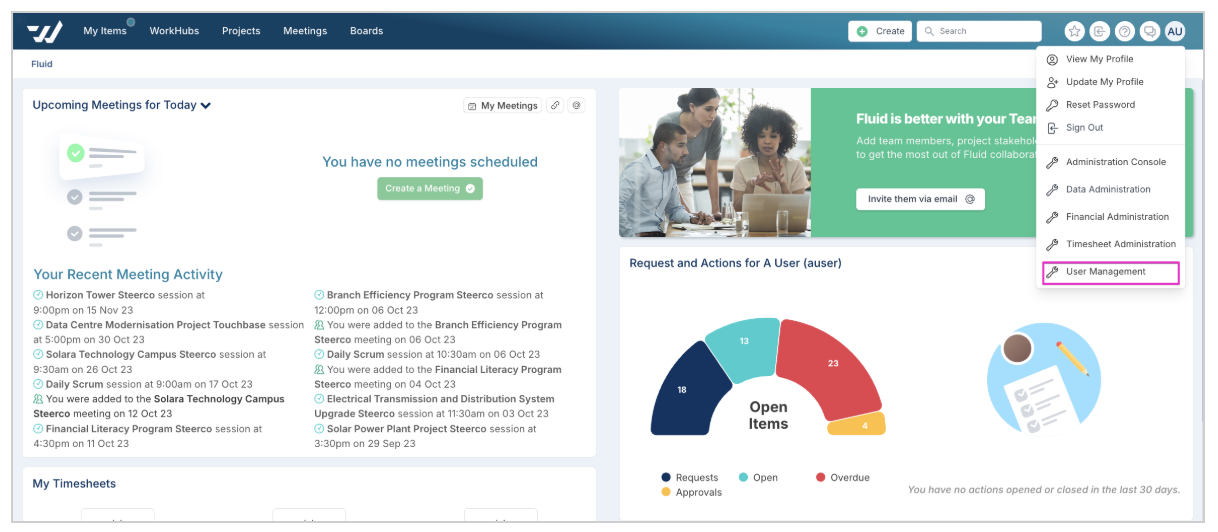Image resolution: width=1218 pixels, height=532 pixels.
Task: Open the Boards menu
Action: pos(366,31)
